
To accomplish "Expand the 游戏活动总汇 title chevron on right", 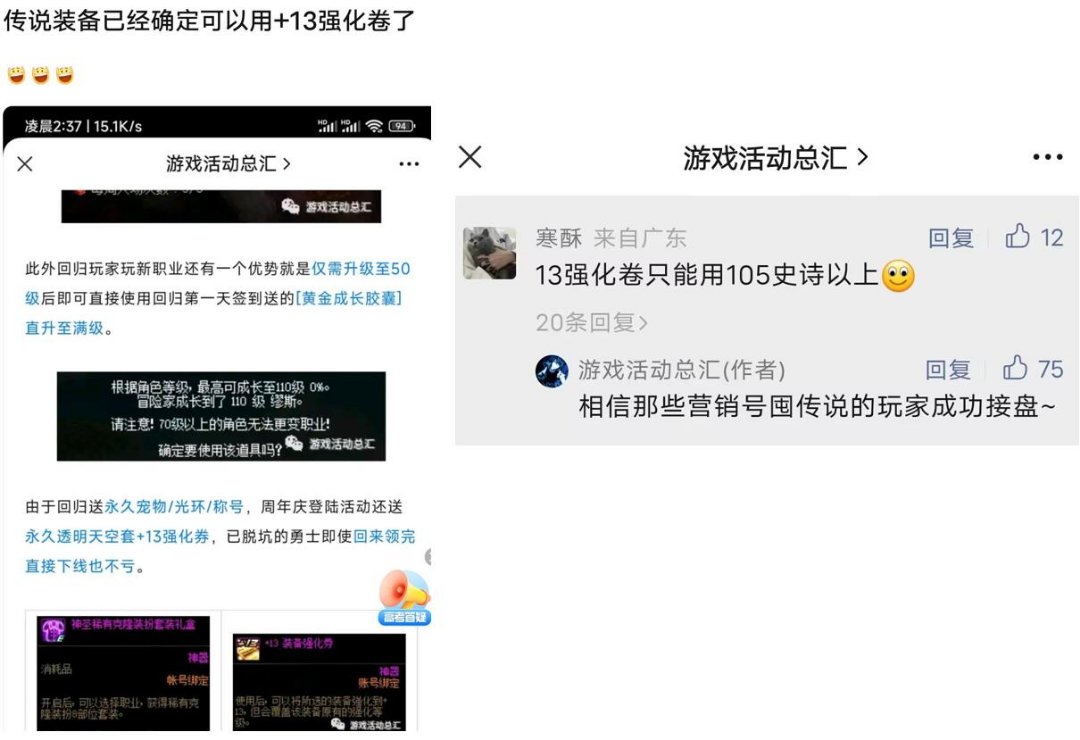I will pyautogui.click(x=862, y=158).
